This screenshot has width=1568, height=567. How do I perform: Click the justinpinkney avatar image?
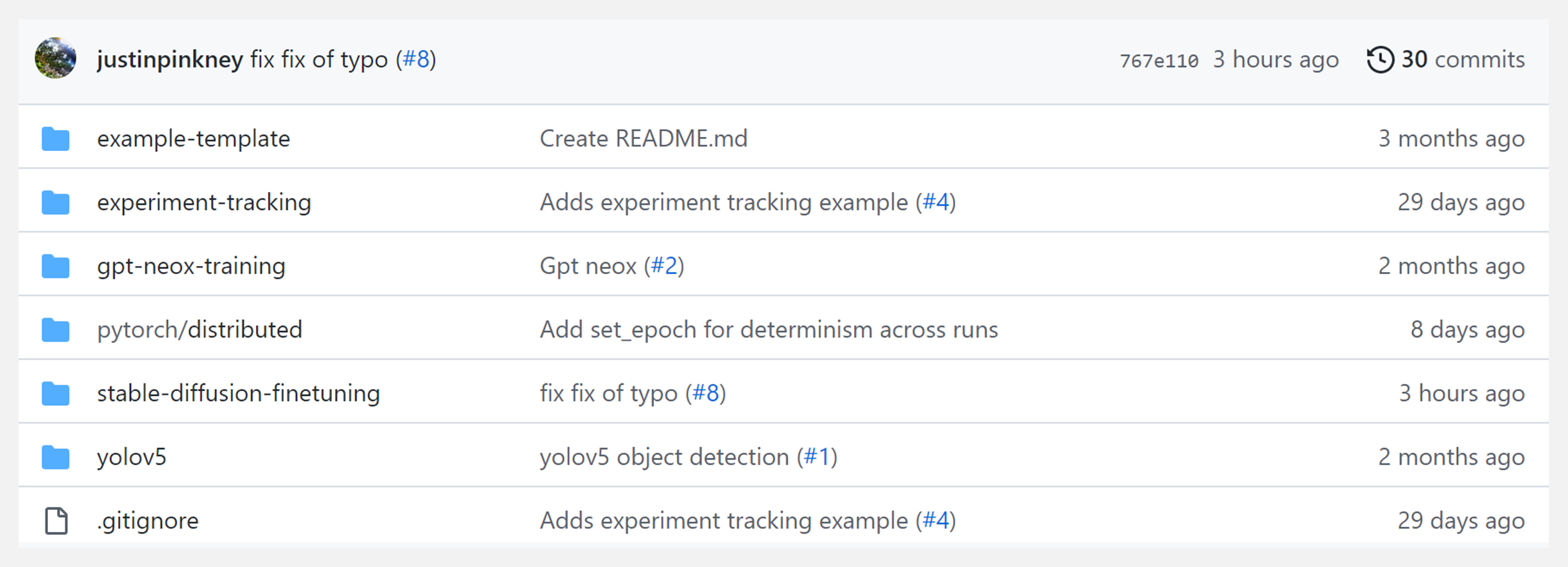pos(56,59)
